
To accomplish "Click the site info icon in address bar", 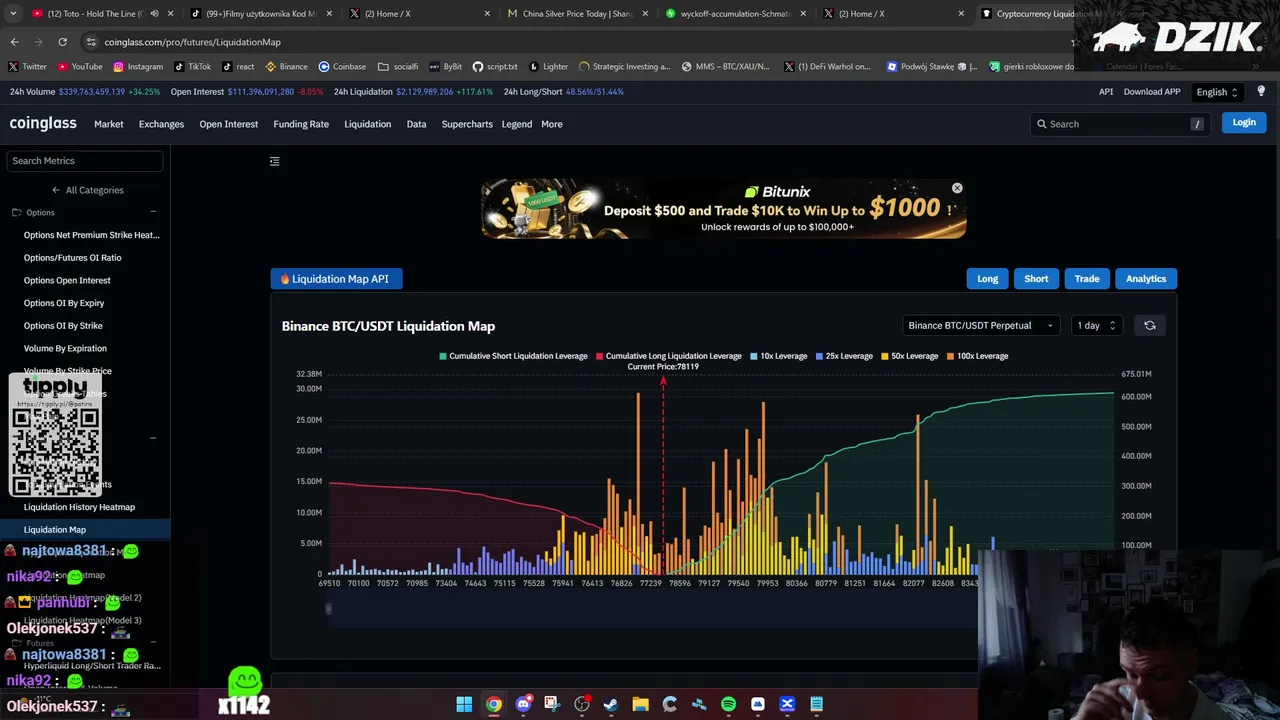I will click(91, 42).
